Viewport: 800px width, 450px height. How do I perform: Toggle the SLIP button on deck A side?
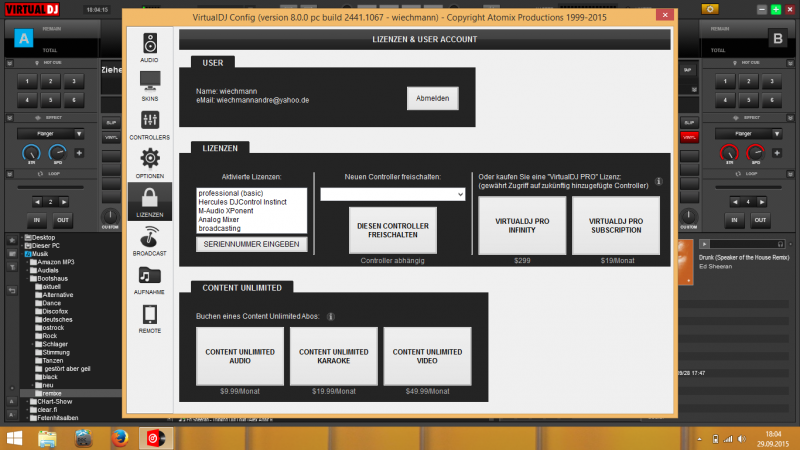[111, 122]
